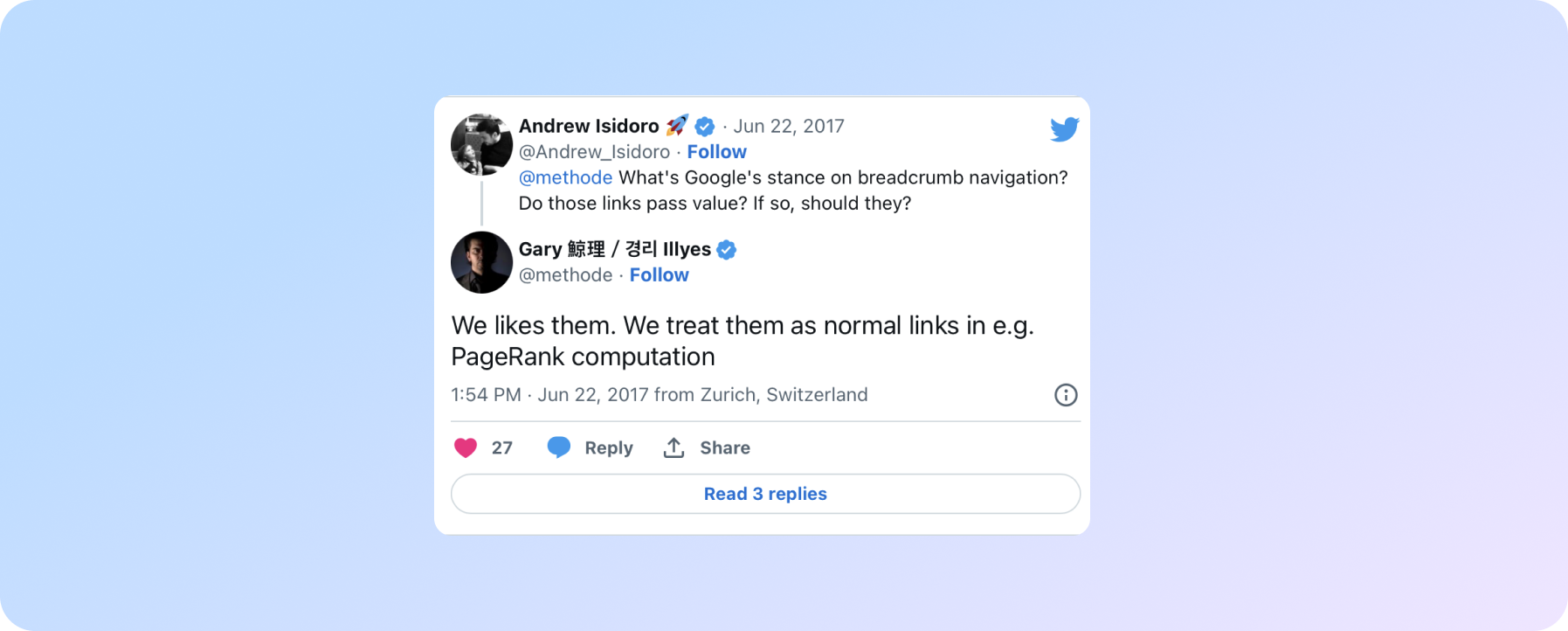1568x631 pixels.
Task: Like the tweet with the heart icon
Action: tap(466, 447)
